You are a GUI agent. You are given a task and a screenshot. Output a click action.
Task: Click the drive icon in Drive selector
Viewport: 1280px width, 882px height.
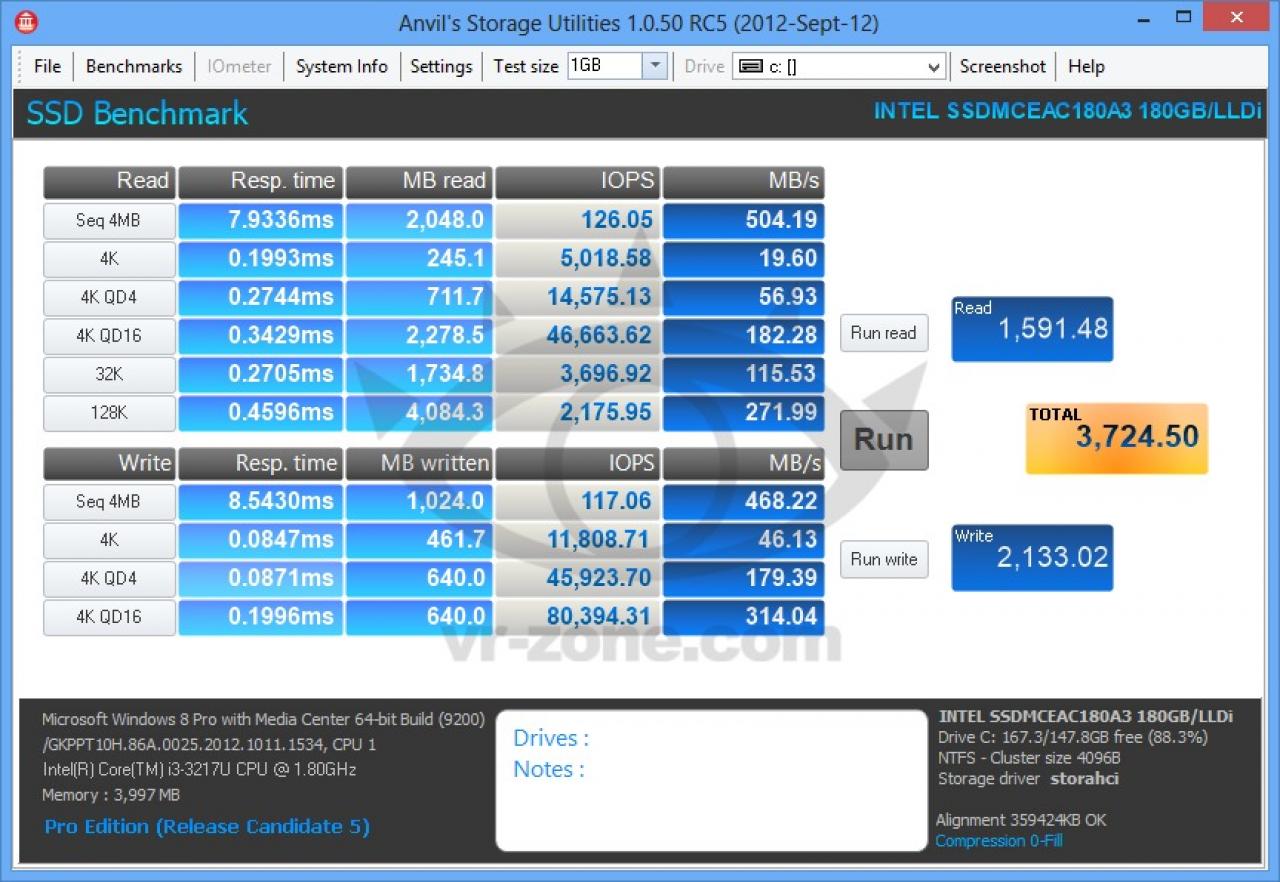[750, 67]
